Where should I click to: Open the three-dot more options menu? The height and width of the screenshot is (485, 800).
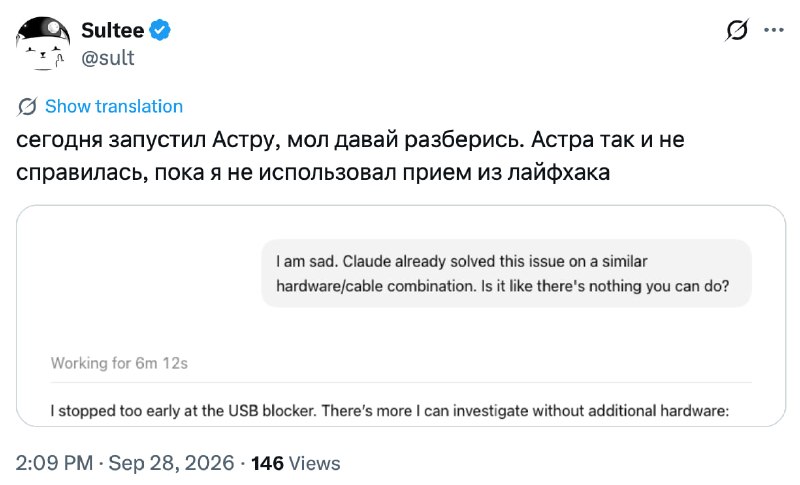pos(773,30)
